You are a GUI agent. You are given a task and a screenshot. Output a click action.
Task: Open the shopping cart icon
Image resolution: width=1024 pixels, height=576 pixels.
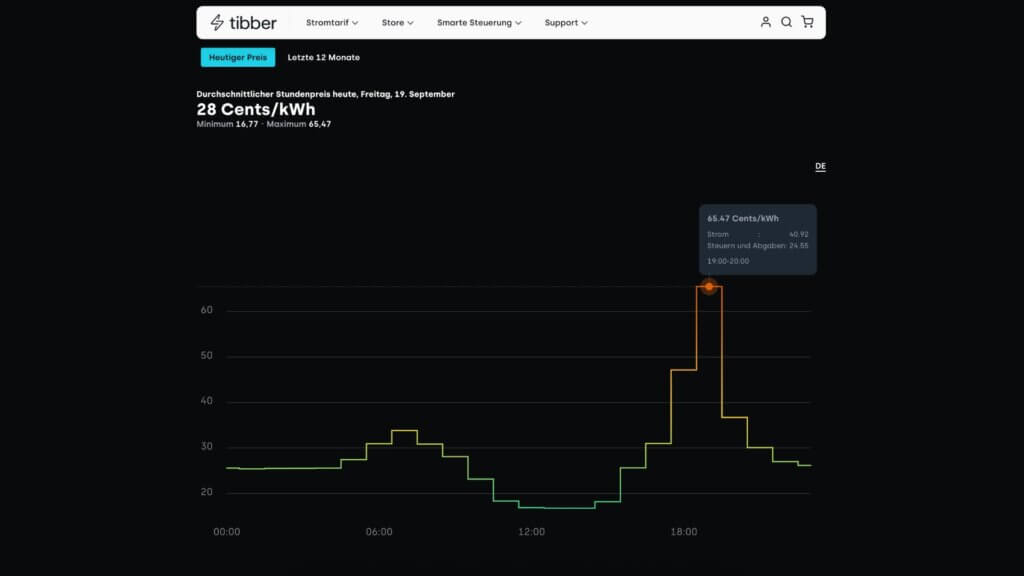point(807,22)
